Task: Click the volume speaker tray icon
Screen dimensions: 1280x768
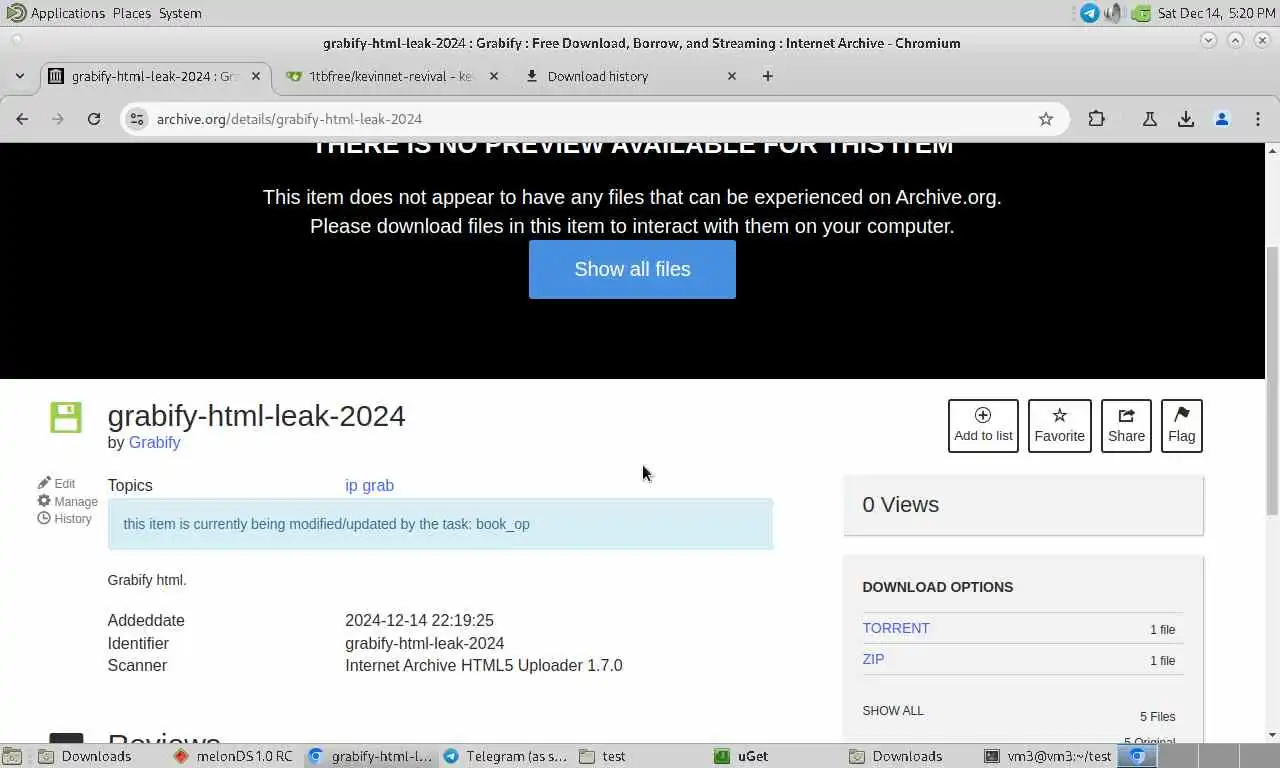Action: pyautogui.click(x=1114, y=13)
